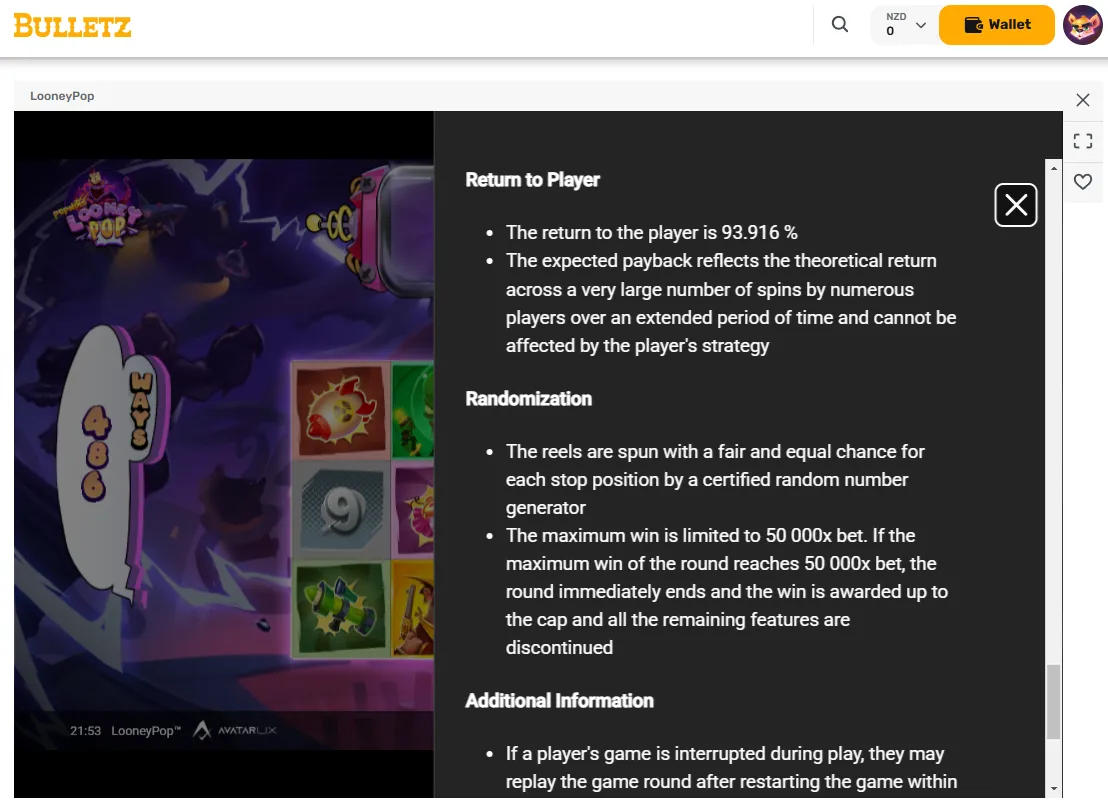The width and height of the screenshot is (1108, 805).
Task: Open the search magnifier icon
Action: point(839,25)
